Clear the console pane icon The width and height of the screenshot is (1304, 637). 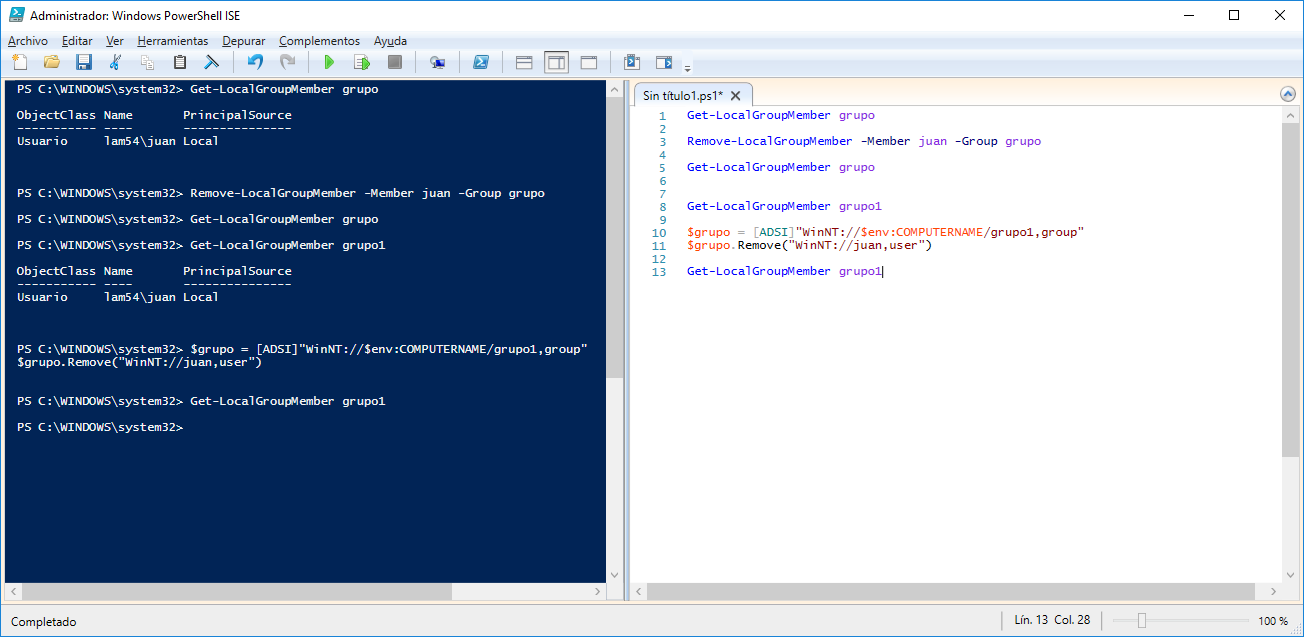[211, 62]
